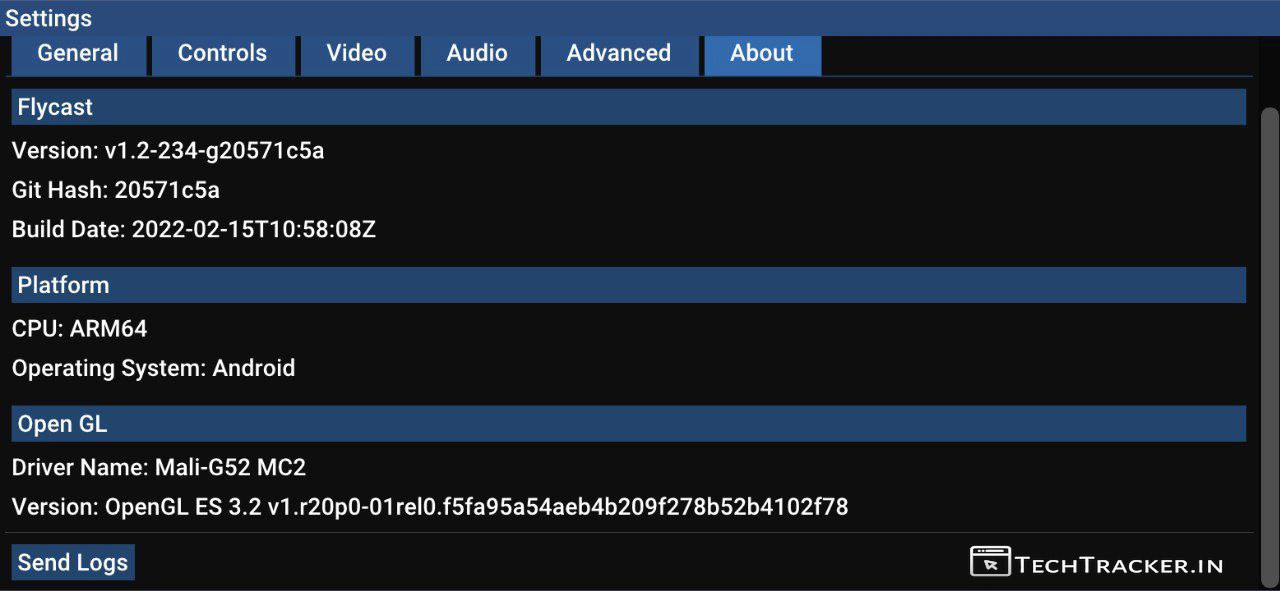The width and height of the screenshot is (1280, 591).
Task: Click the Open GL section header
Action: pos(628,424)
